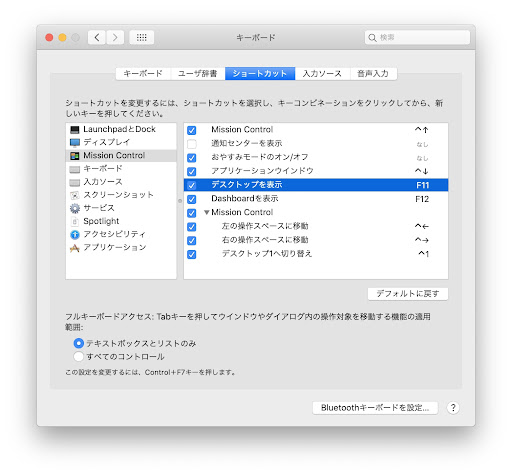
Task: Toggle おやすみモードのオン/オフ checkbox
Action: coord(192,158)
